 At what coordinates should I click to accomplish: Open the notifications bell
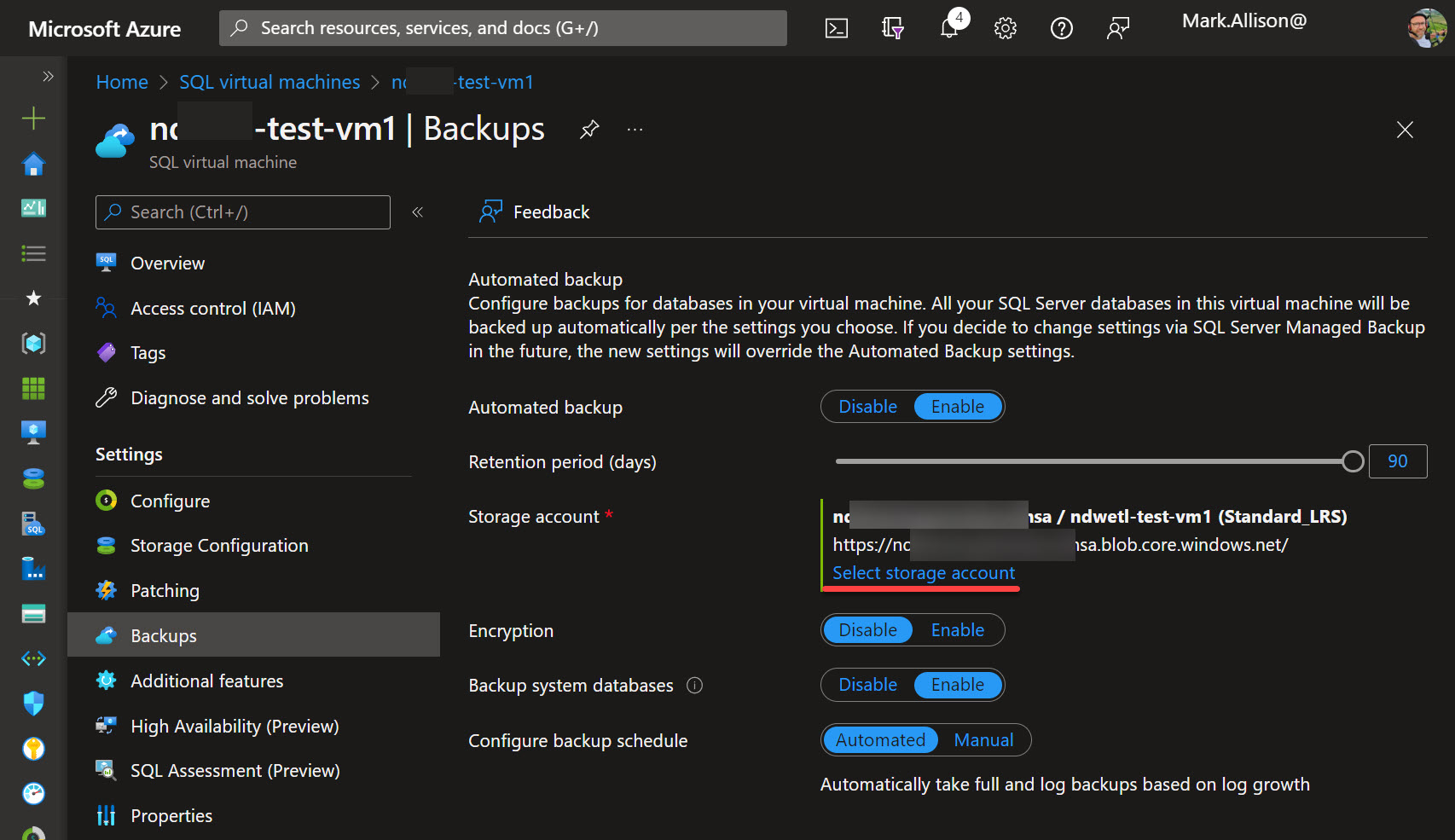click(949, 28)
